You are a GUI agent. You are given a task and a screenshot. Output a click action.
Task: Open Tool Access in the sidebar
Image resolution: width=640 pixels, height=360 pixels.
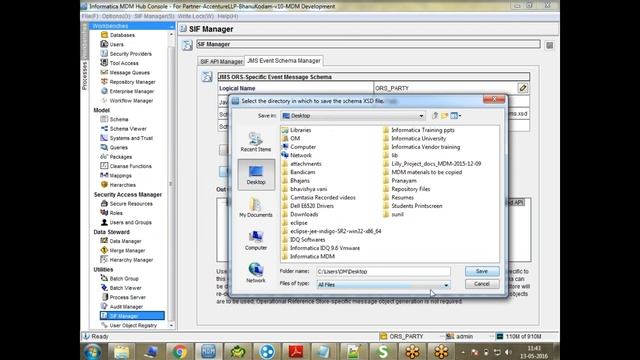click(124, 63)
